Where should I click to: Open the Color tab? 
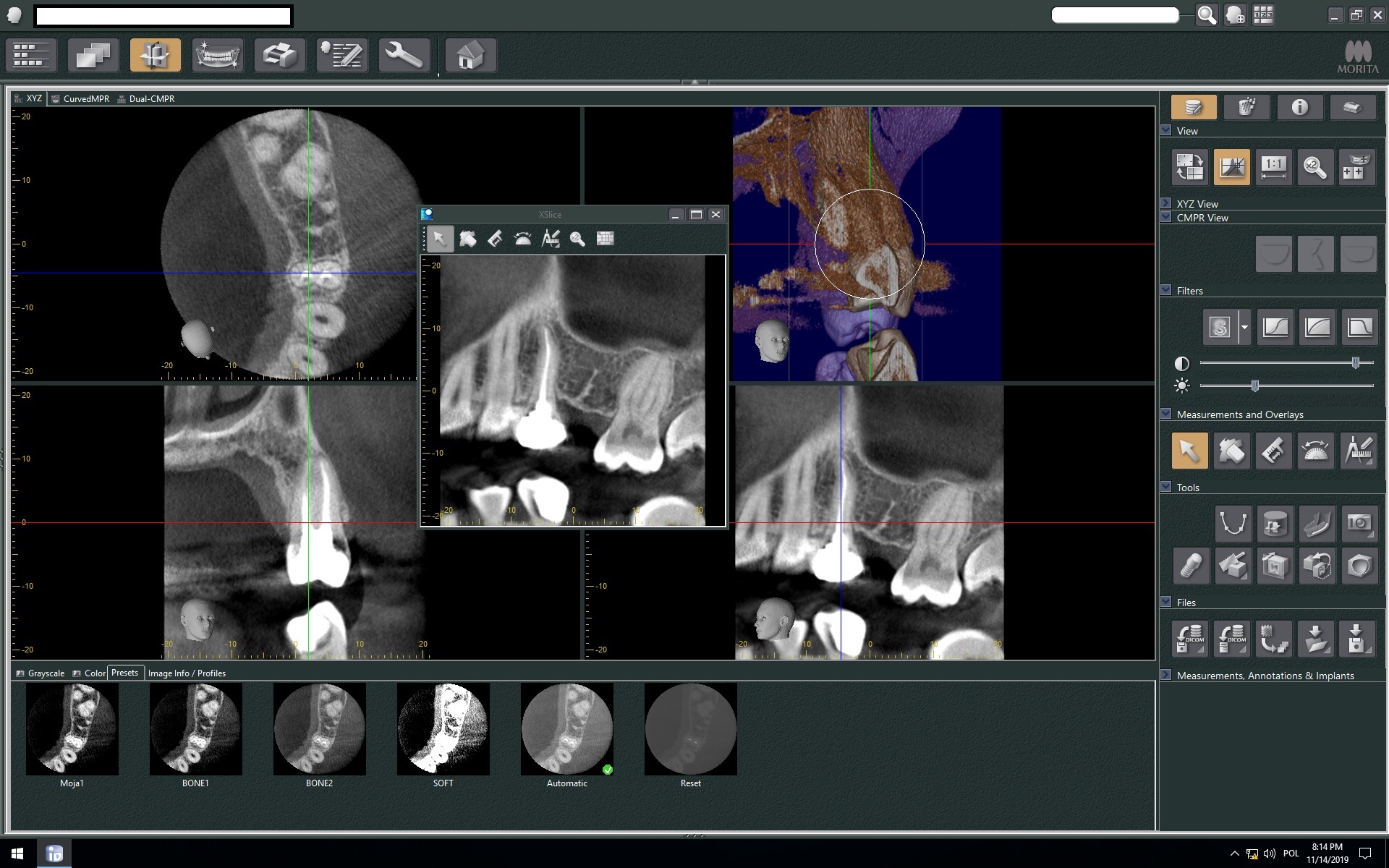tap(89, 673)
